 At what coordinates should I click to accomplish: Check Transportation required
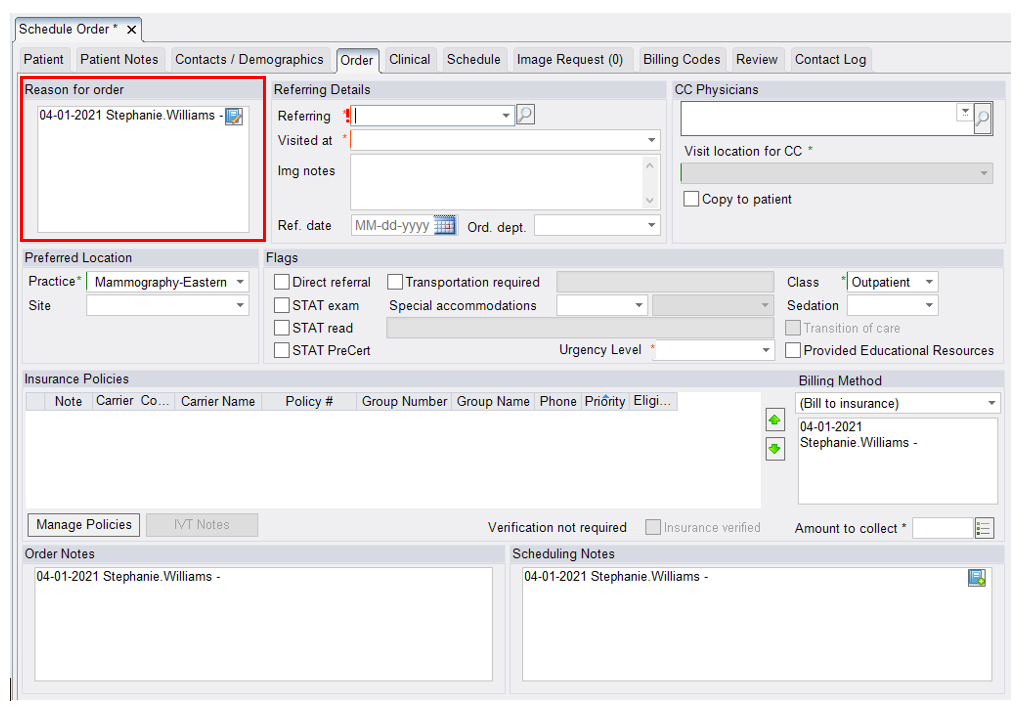pos(395,282)
